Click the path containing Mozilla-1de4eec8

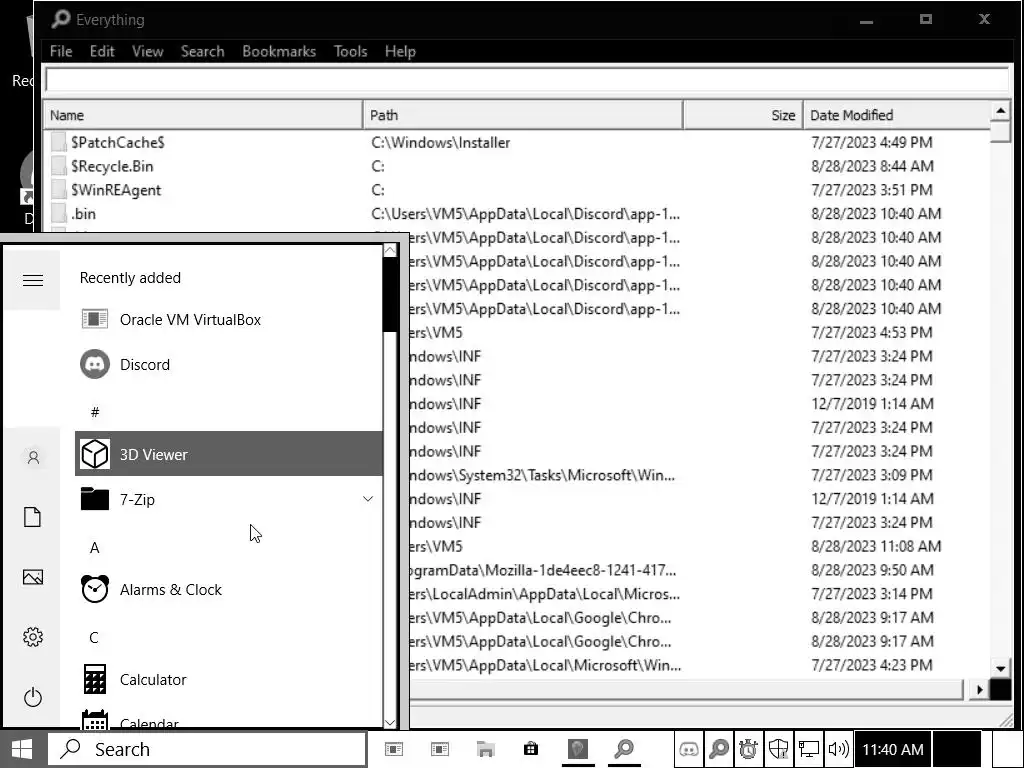pyautogui.click(x=543, y=570)
